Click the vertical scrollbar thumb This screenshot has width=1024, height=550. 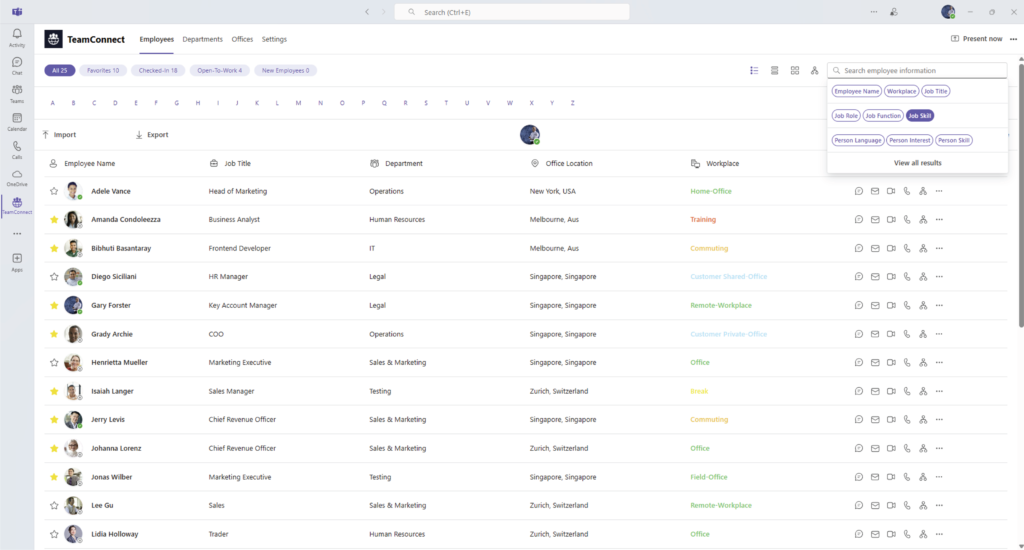(x=1021, y=195)
